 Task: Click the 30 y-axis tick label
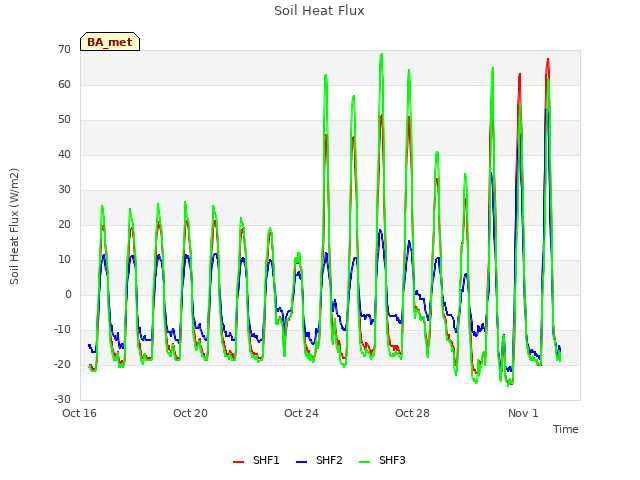point(64,189)
